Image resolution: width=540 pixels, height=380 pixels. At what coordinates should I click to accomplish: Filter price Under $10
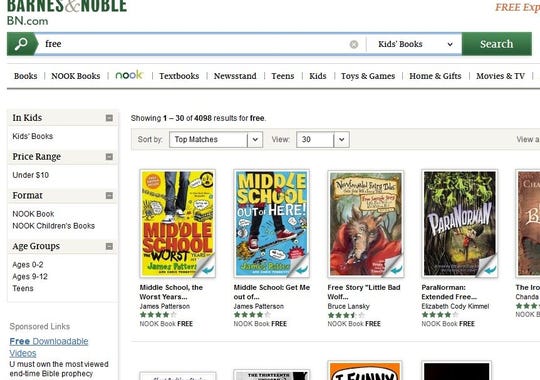pos(31,175)
